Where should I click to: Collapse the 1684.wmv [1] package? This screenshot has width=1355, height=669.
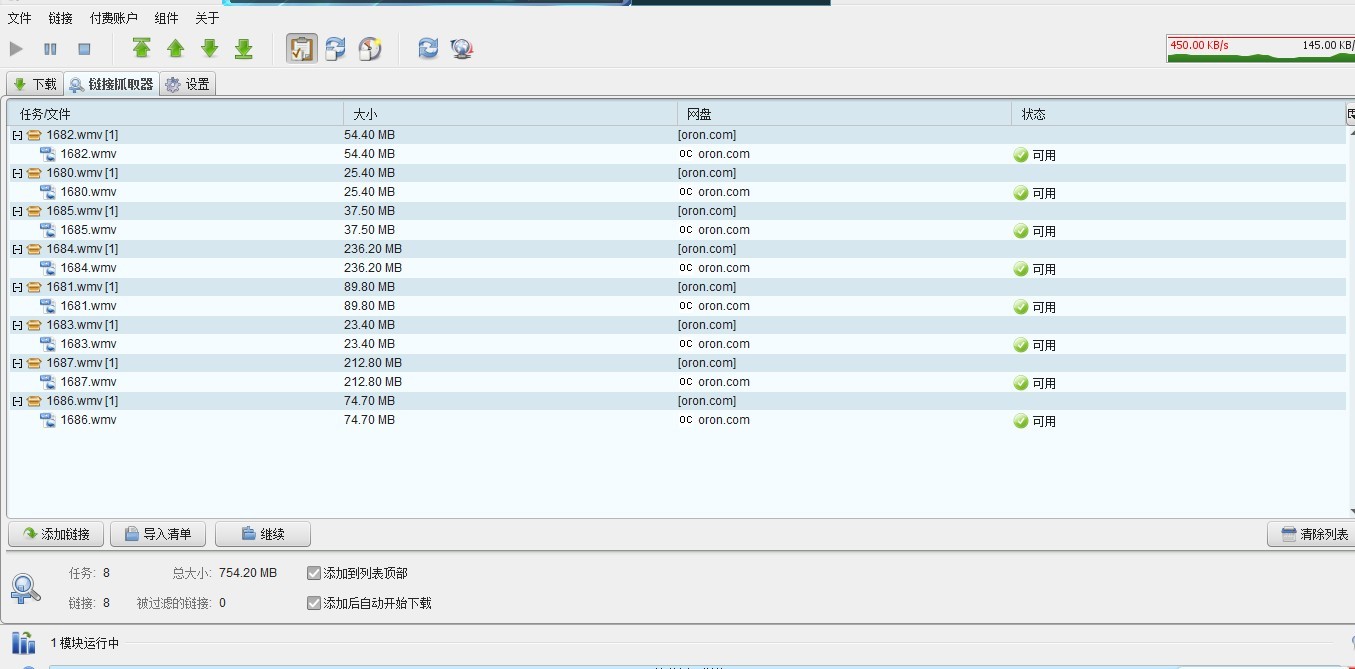(x=17, y=249)
